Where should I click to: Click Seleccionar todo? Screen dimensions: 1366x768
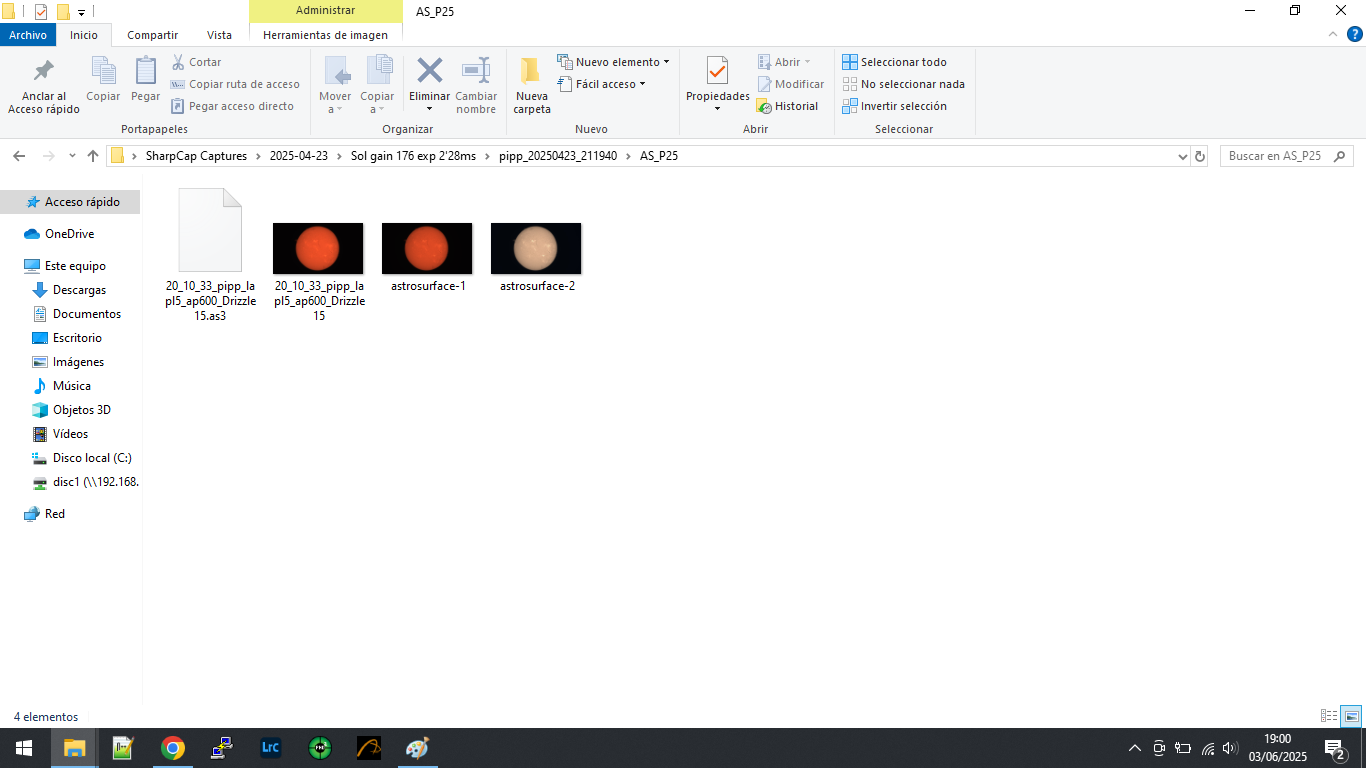pyautogui.click(x=894, y=62)
